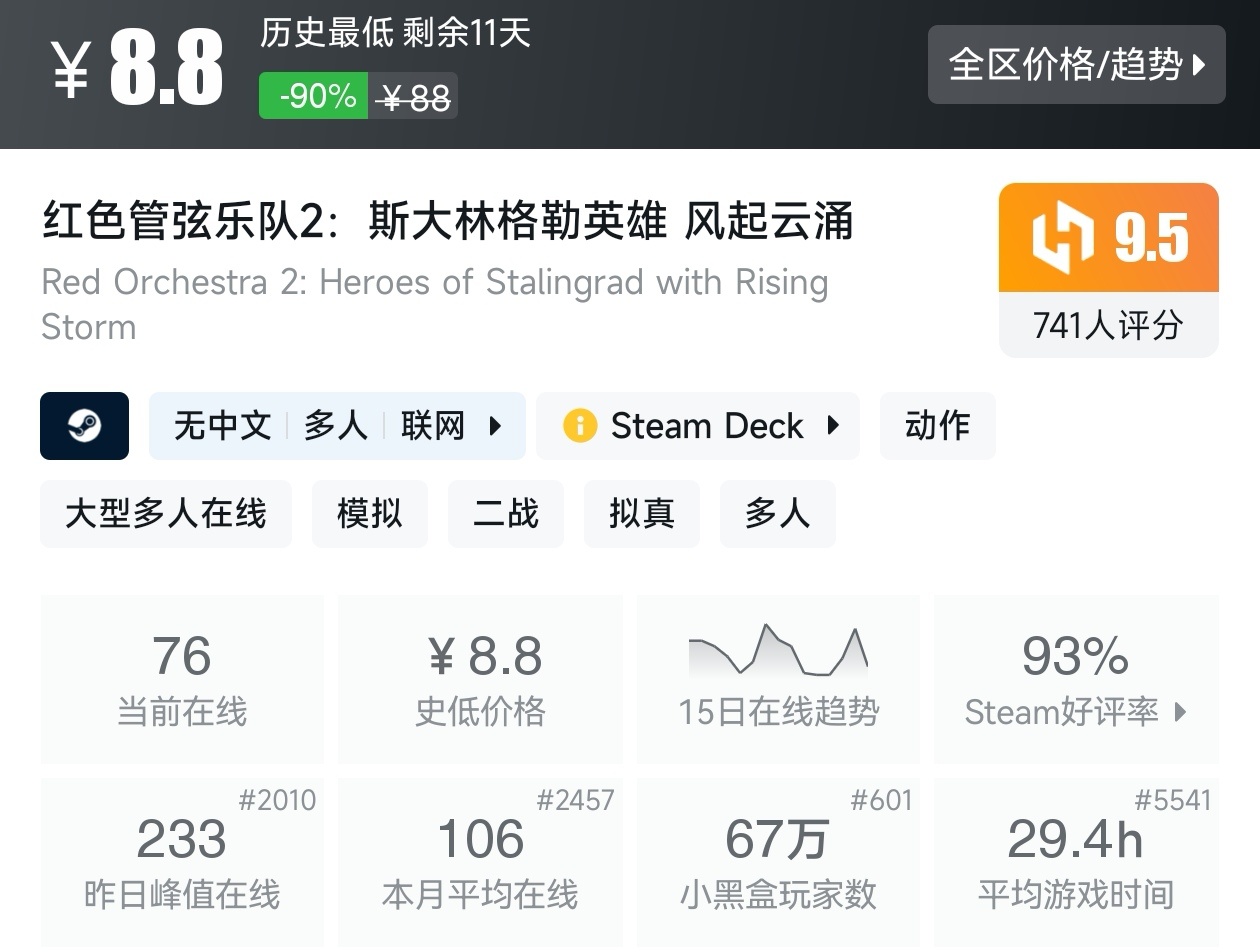The image size is (1260, 952).
Task: Click the 平均游戏时间 stat card
Action: (x=1076, y=862)
